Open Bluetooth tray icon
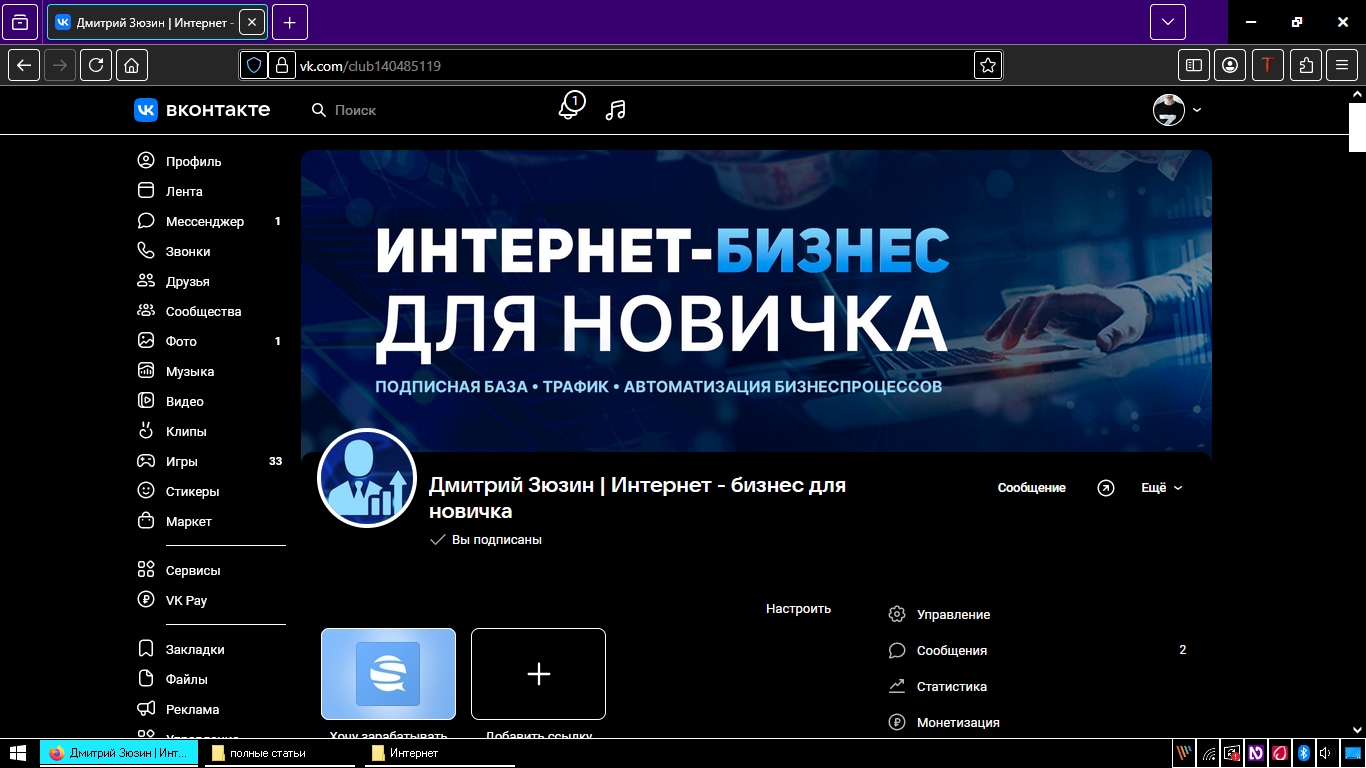The width and height of the screenshot is (1366, 768). click(1303, 753)
